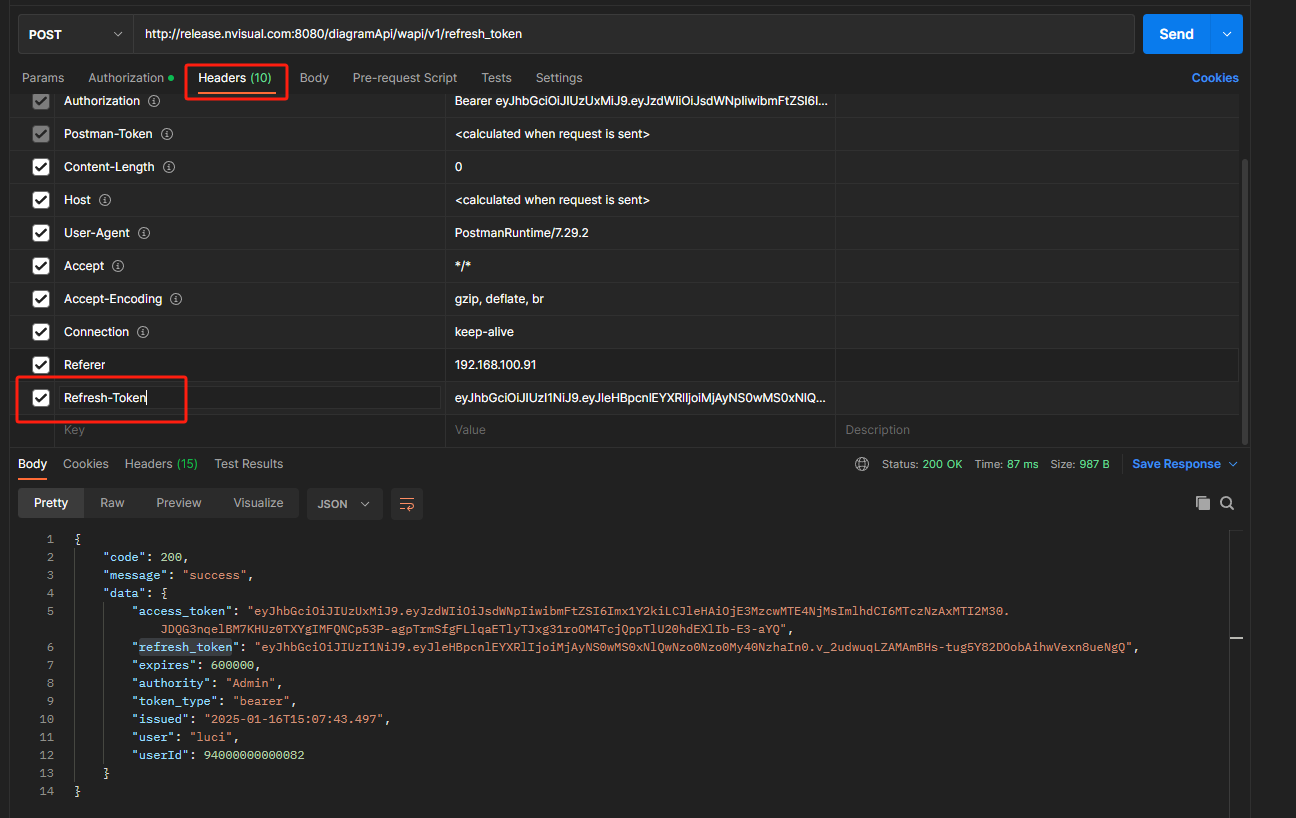Uncheck the Referer header checkbox
This screenshot has height=818, width=1296.
[41, 365]
